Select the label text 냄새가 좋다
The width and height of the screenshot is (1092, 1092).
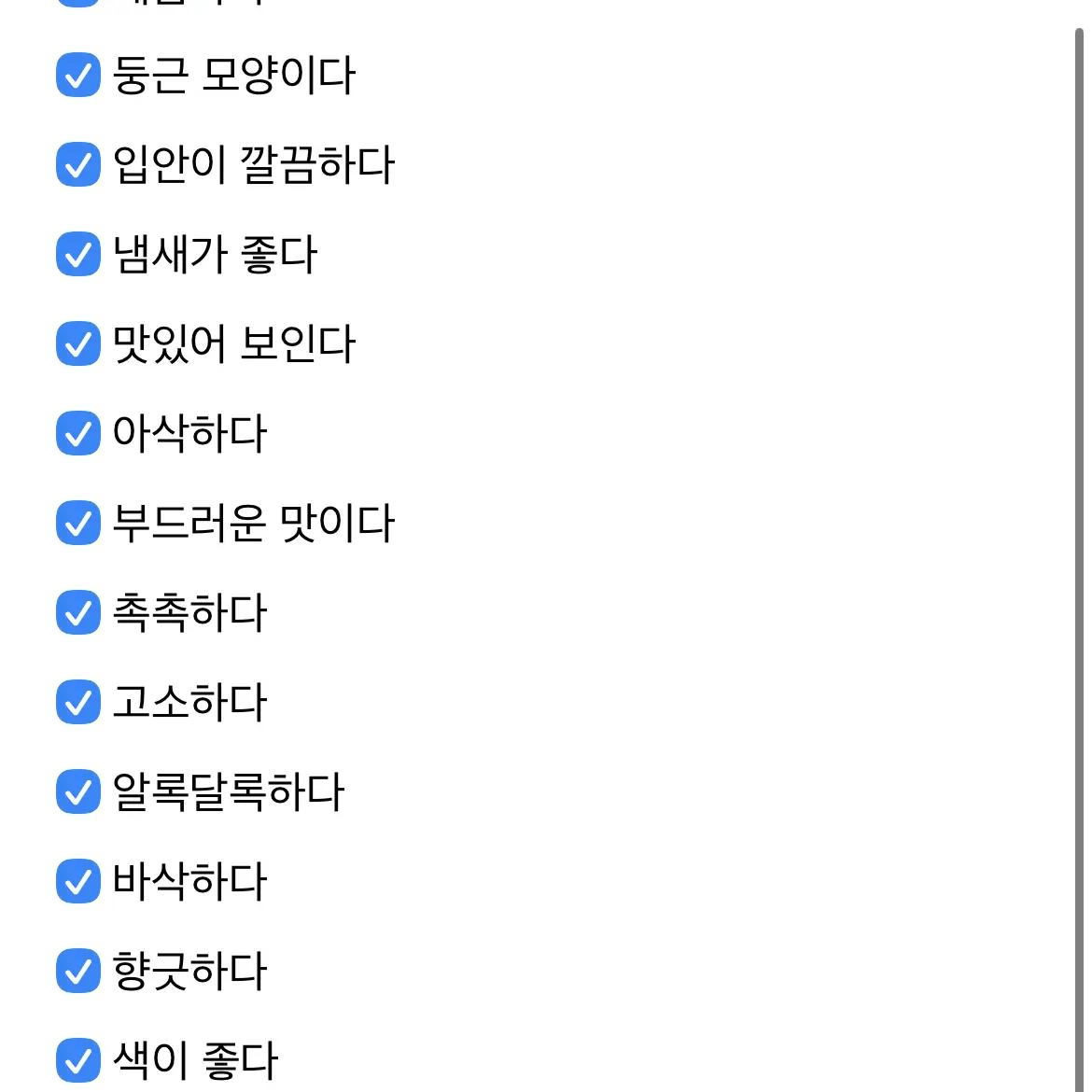pyautogui.click(x=215, y=254)
